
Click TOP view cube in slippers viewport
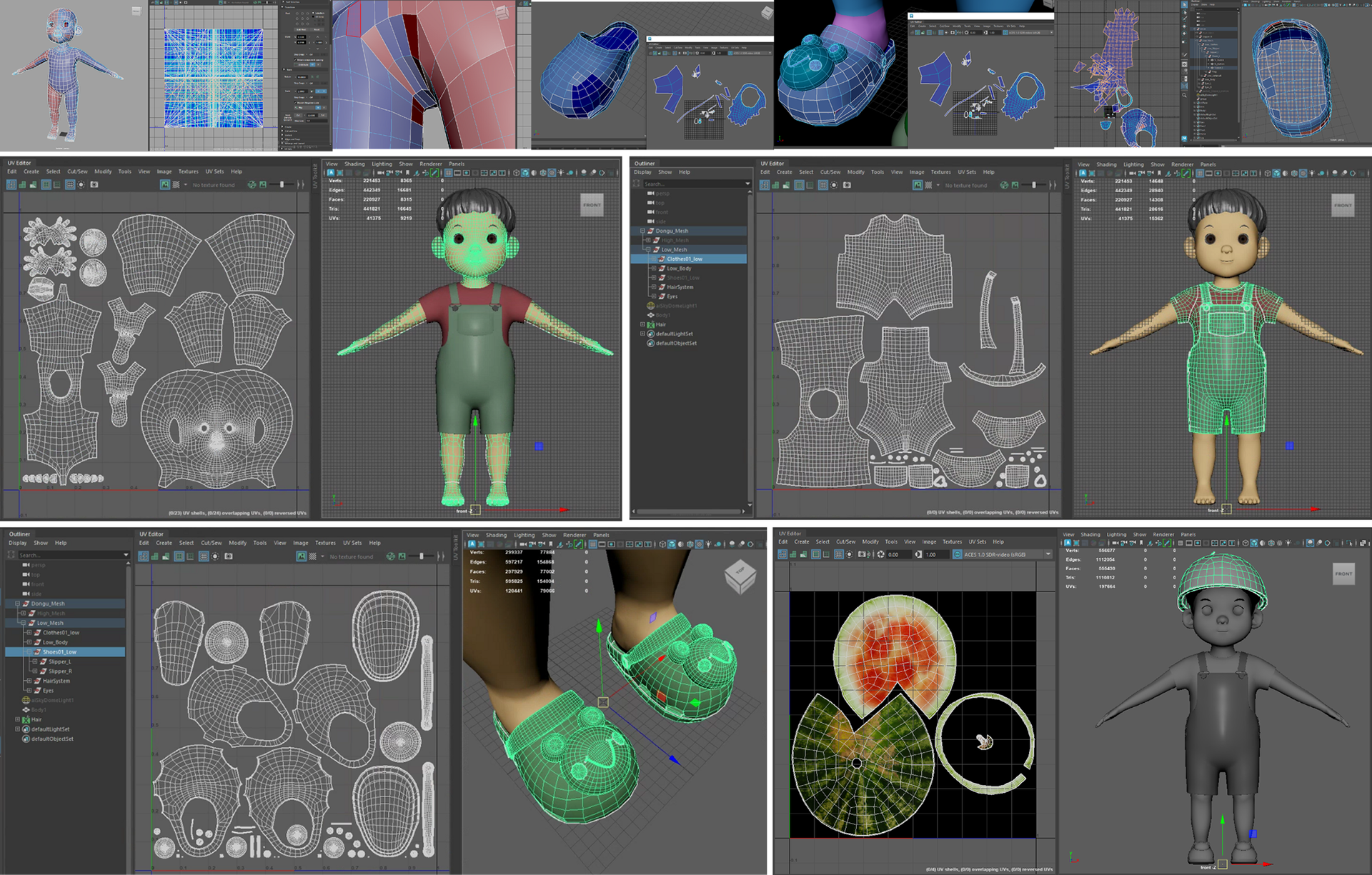[x=740, y=576]
